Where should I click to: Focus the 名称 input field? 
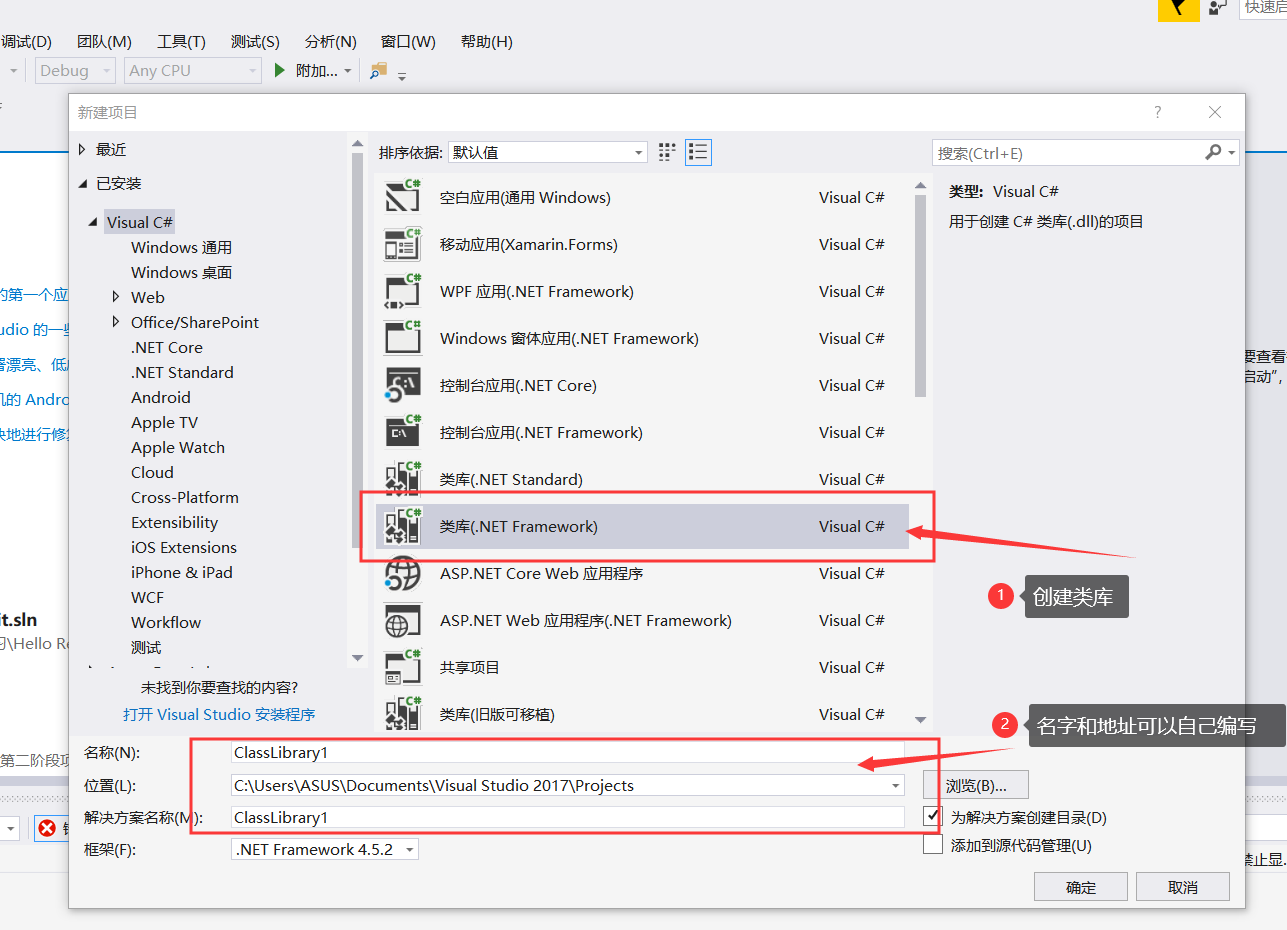coord(567,752)
